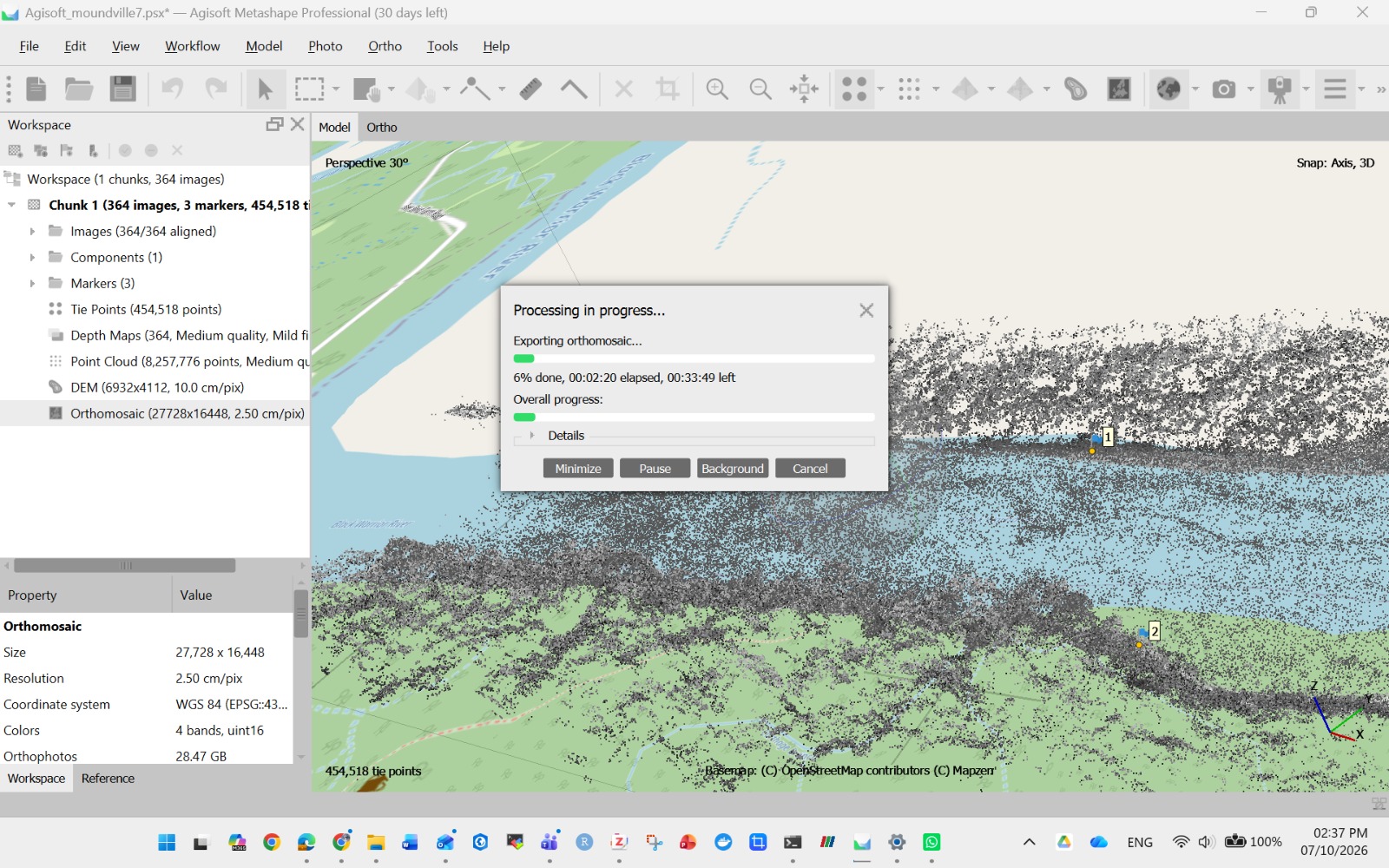Pause the orthomosaic export
This screenshot has width=1389, height=868.
click(655, 469)
